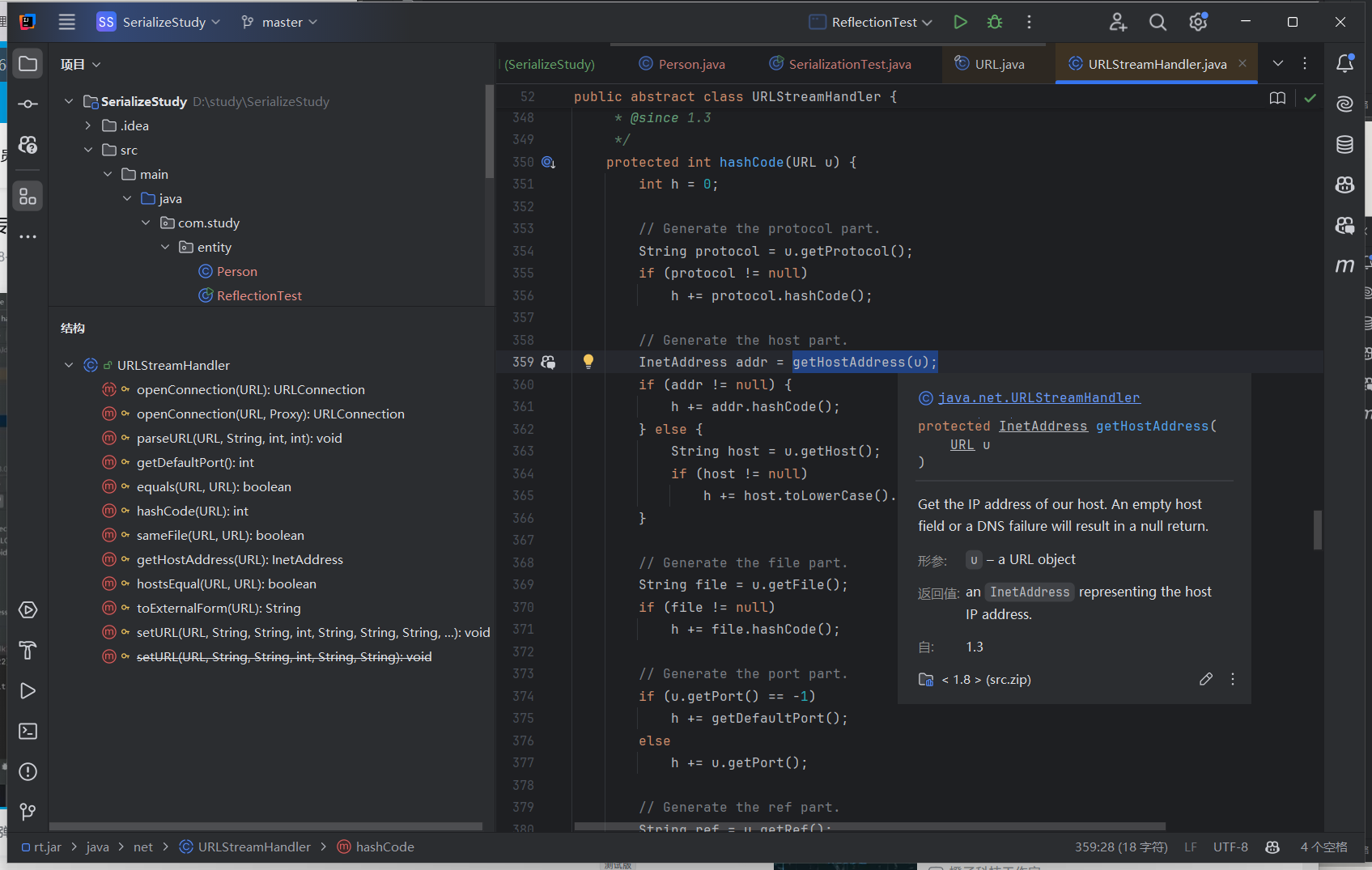This screenshot has width=1372, height=870.
Task: Open Search Everywhere magnifier
Action: [x=1157, y=22]
